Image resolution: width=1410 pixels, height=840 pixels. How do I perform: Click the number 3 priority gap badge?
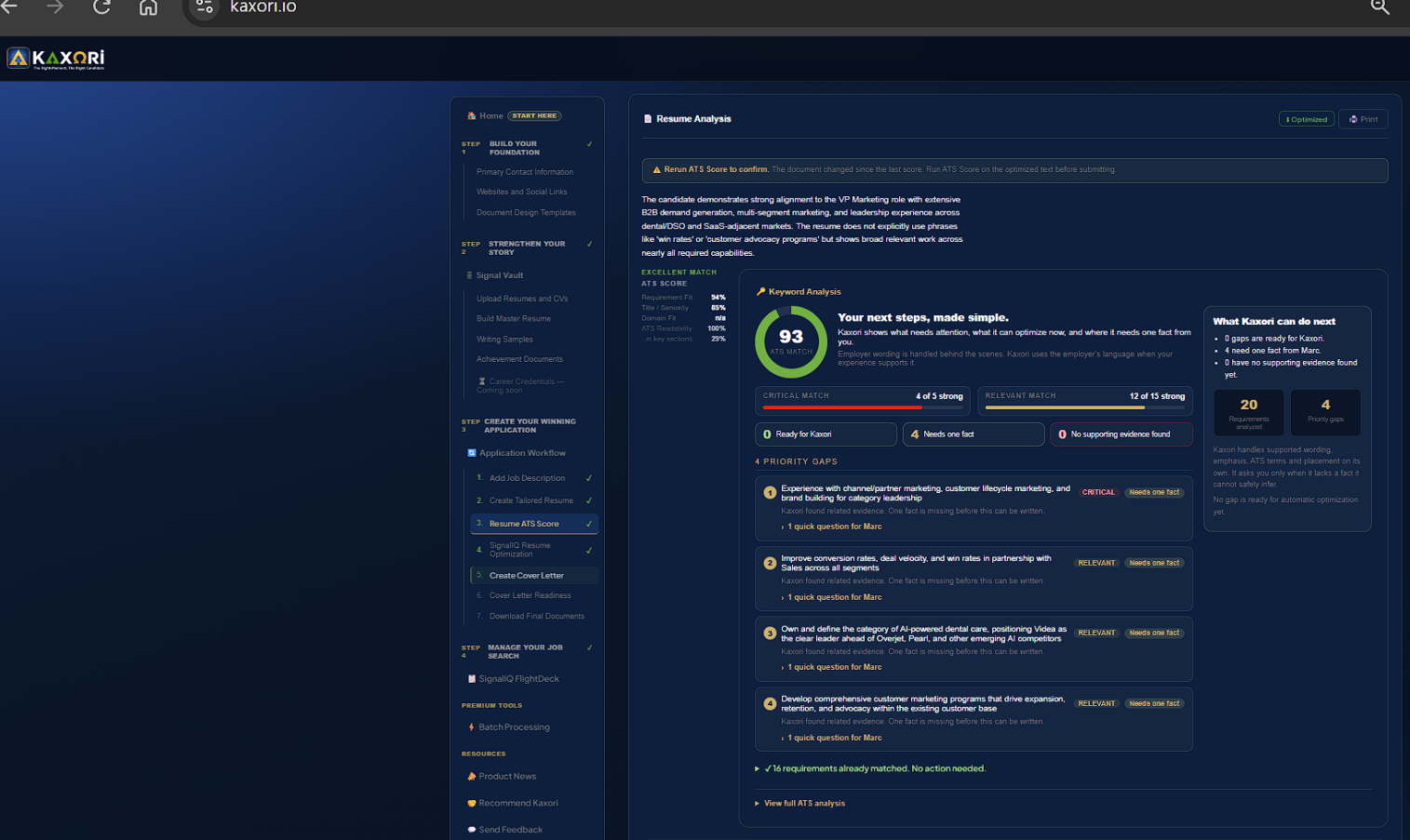pos(770,633)
